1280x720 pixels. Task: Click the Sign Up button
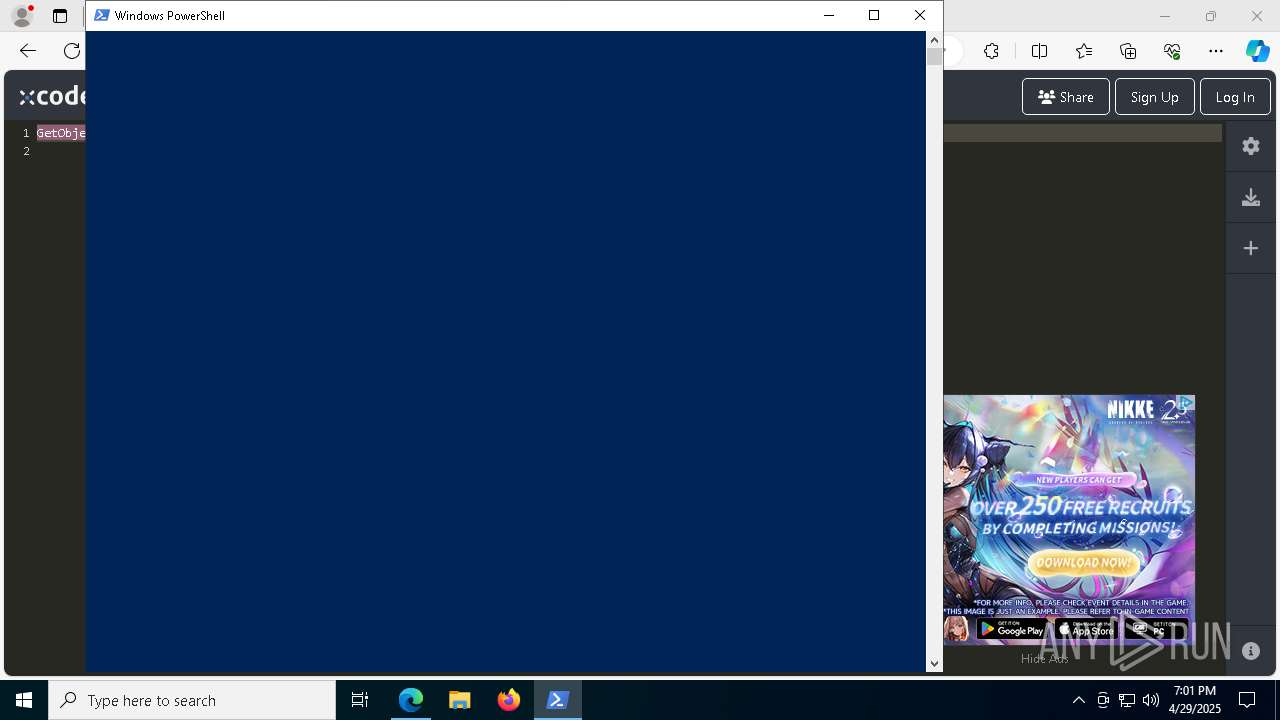(x=1154, y=97)
